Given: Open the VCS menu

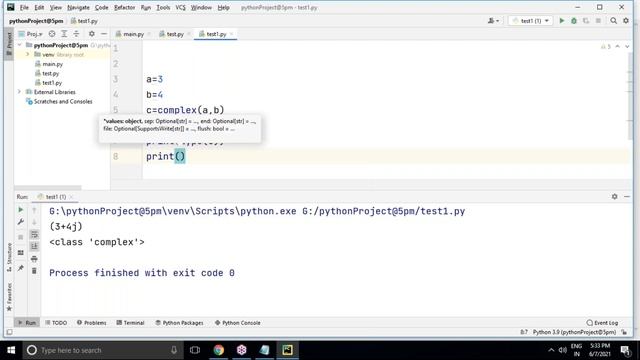Looking at the screenshot, I should pos(180,7).
